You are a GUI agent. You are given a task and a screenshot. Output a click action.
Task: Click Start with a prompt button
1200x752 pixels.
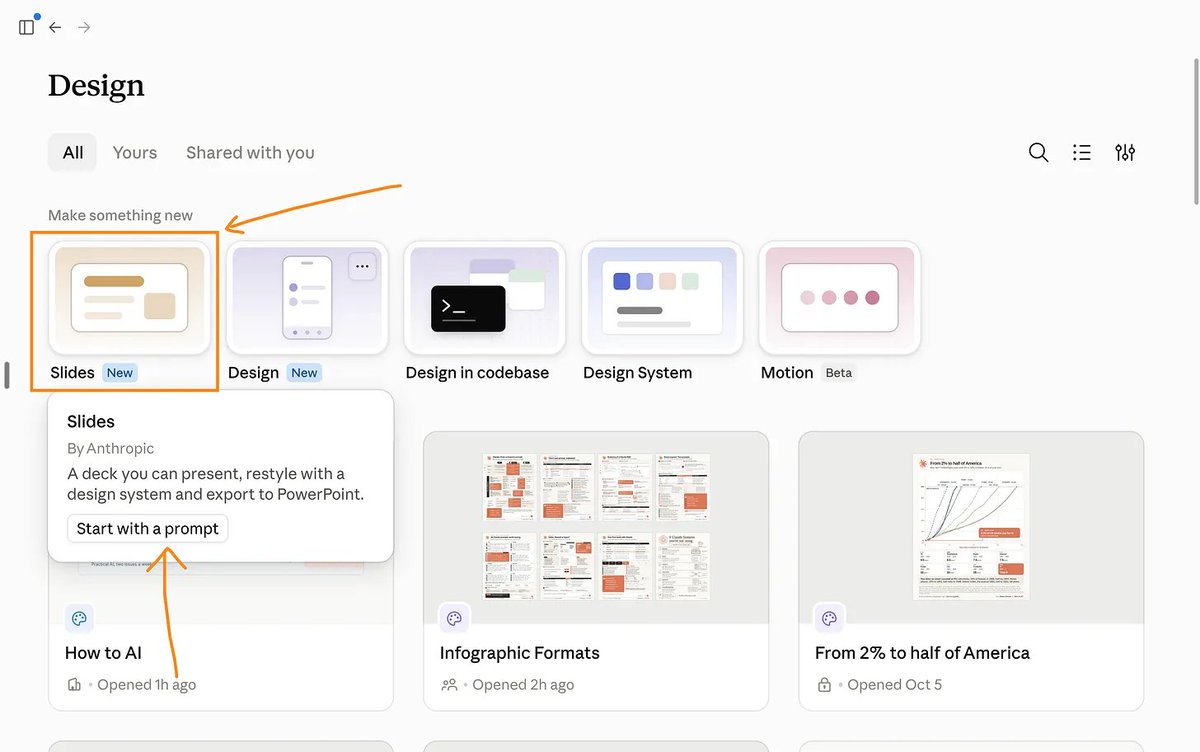click(x=148, y=529)
